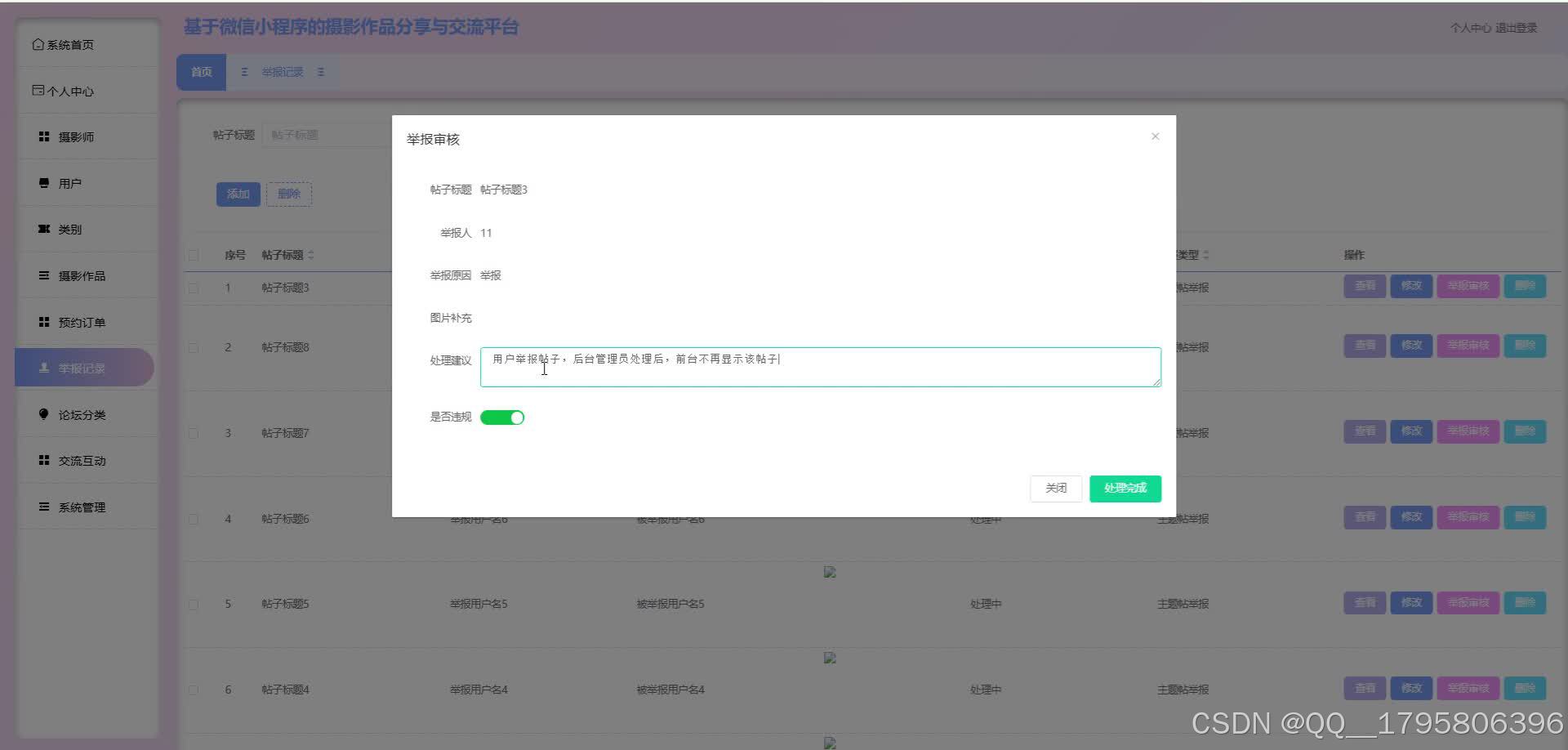Select the 摄影师 sidebar icon
1568x750 pixels.
point(43,136)
